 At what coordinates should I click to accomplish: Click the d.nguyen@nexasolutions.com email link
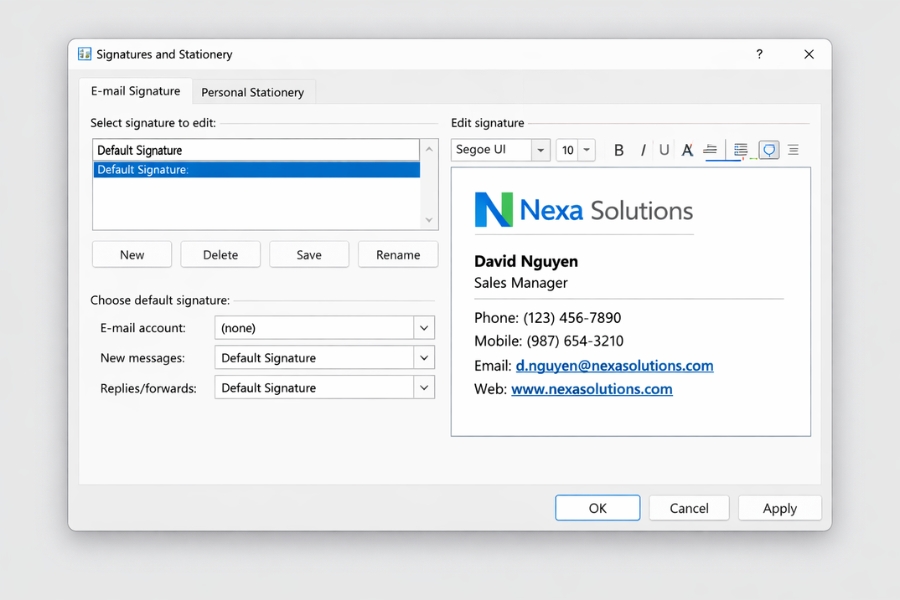(614, 365)
